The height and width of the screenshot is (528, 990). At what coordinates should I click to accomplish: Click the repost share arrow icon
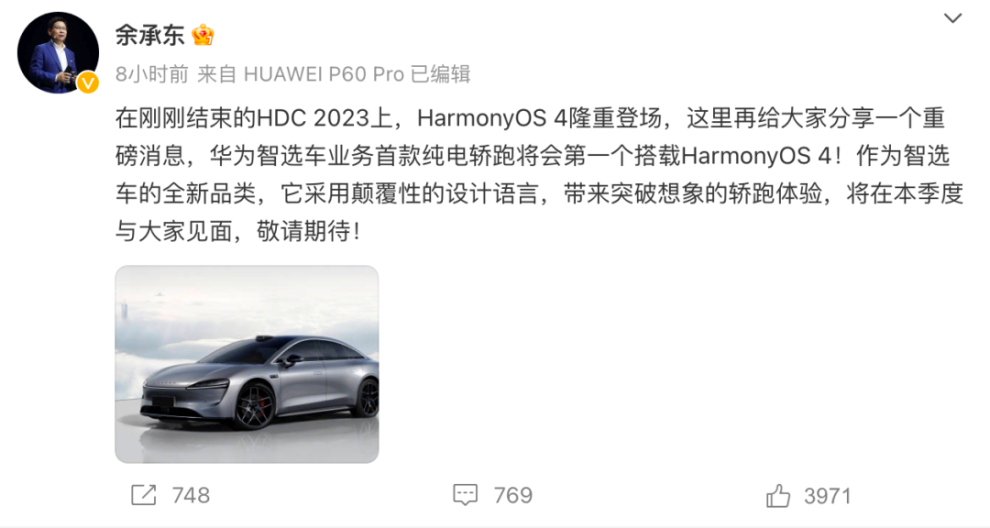[x=143, y=495]
